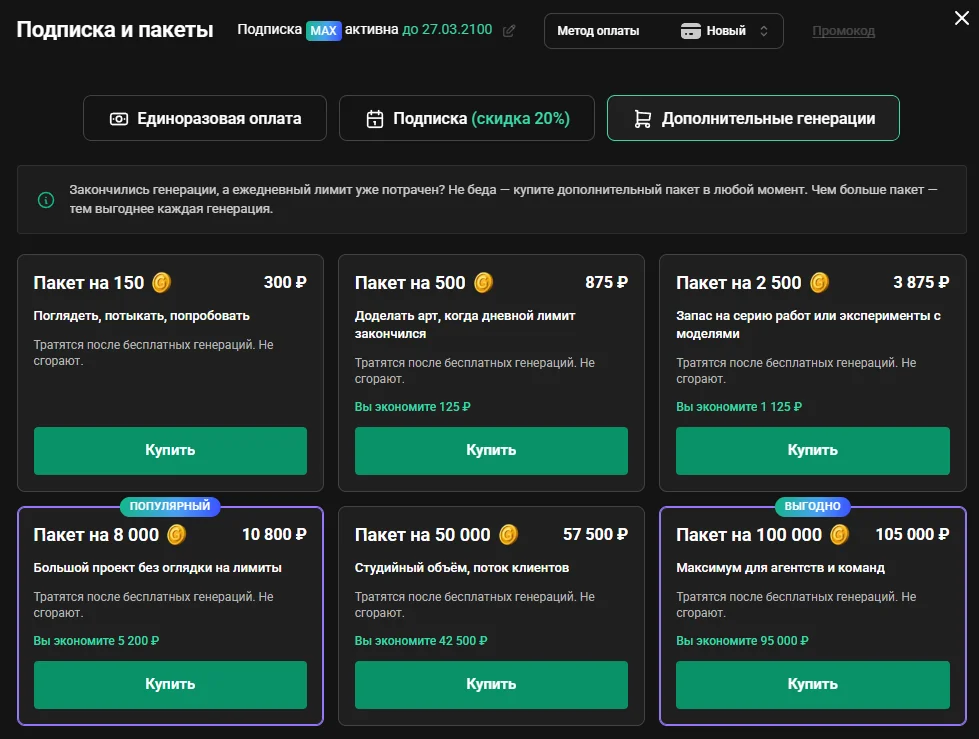Viewport: 979px width, 739px height.
Task: Click the text Большой проект без оглядки на лимиты
Action: [x=157, y=568]
